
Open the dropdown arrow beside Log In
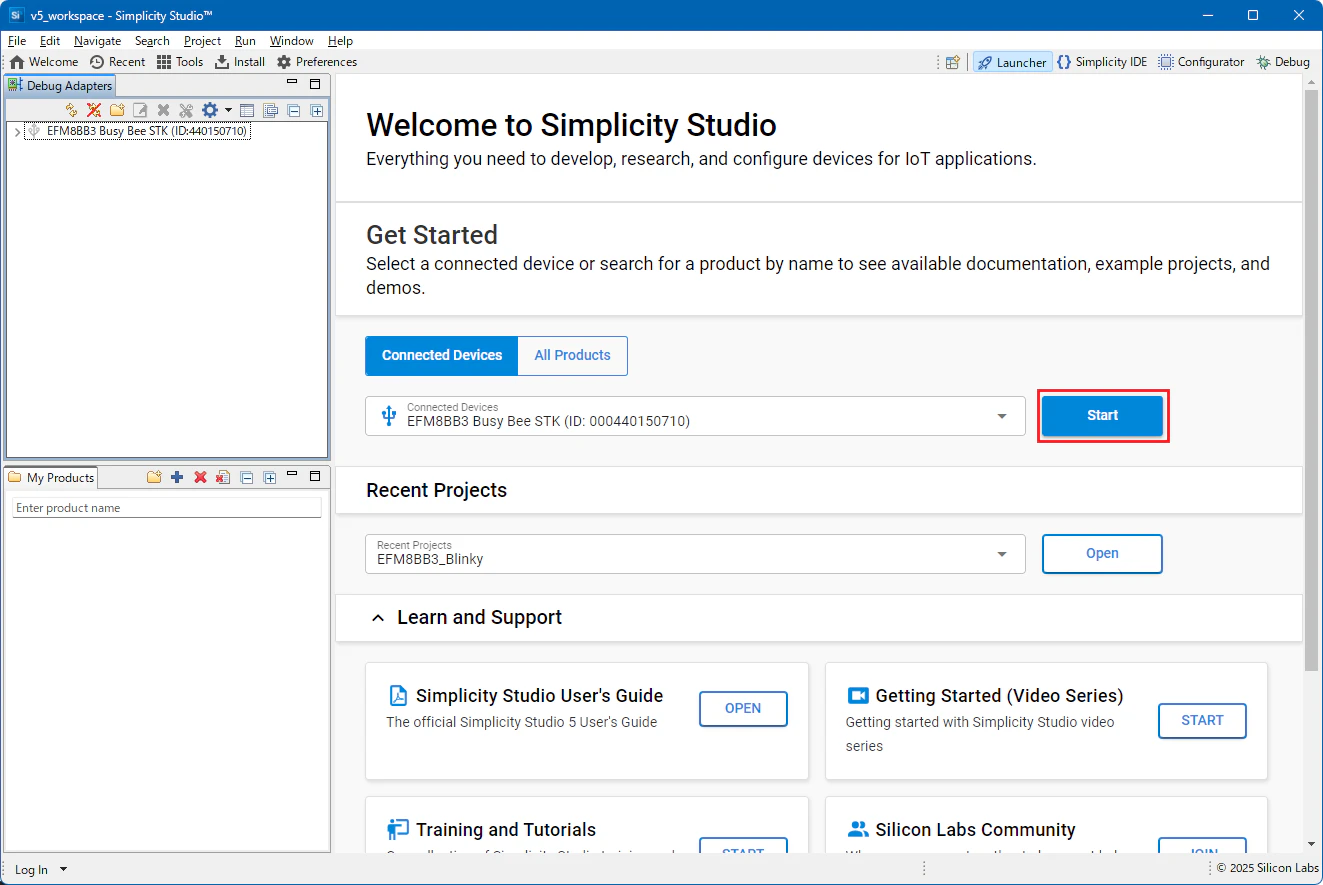[64, 869]
